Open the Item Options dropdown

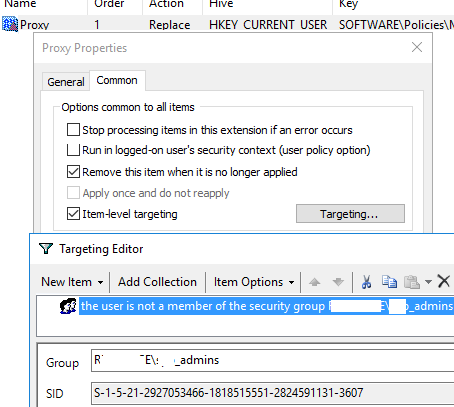[254, 282]
